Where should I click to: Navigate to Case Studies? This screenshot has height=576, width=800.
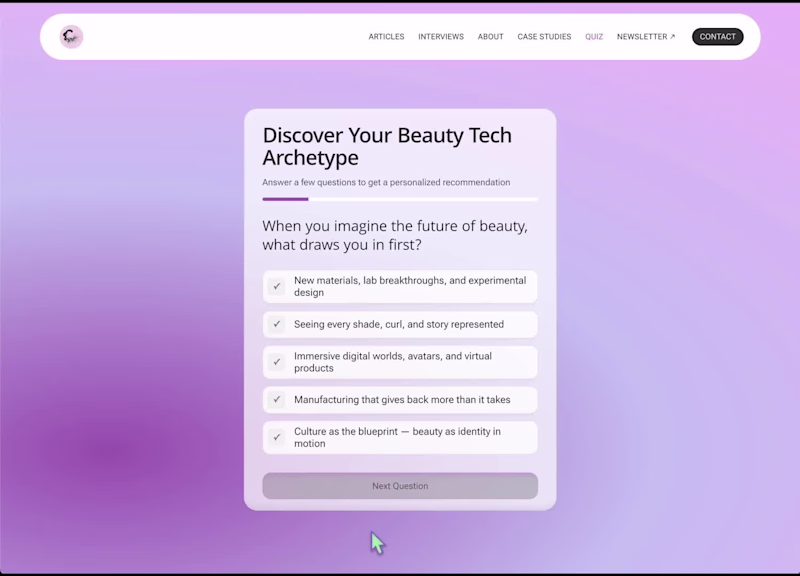(544, 37)
